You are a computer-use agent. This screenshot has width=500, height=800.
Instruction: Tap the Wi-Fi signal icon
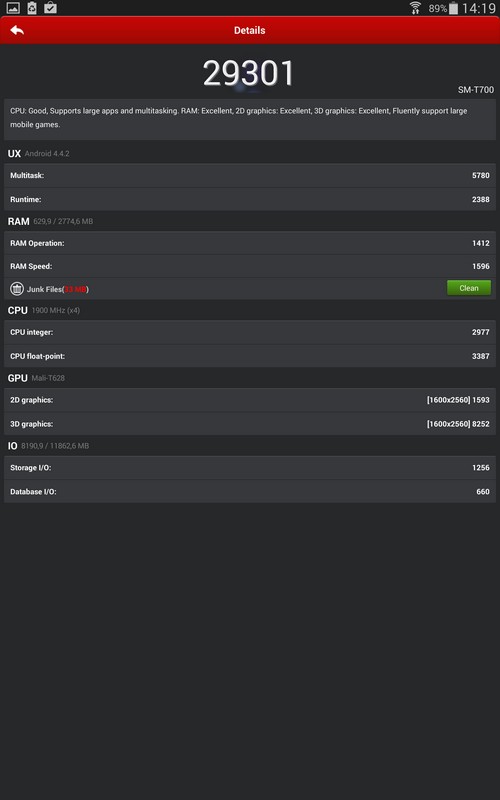point(415,8)
